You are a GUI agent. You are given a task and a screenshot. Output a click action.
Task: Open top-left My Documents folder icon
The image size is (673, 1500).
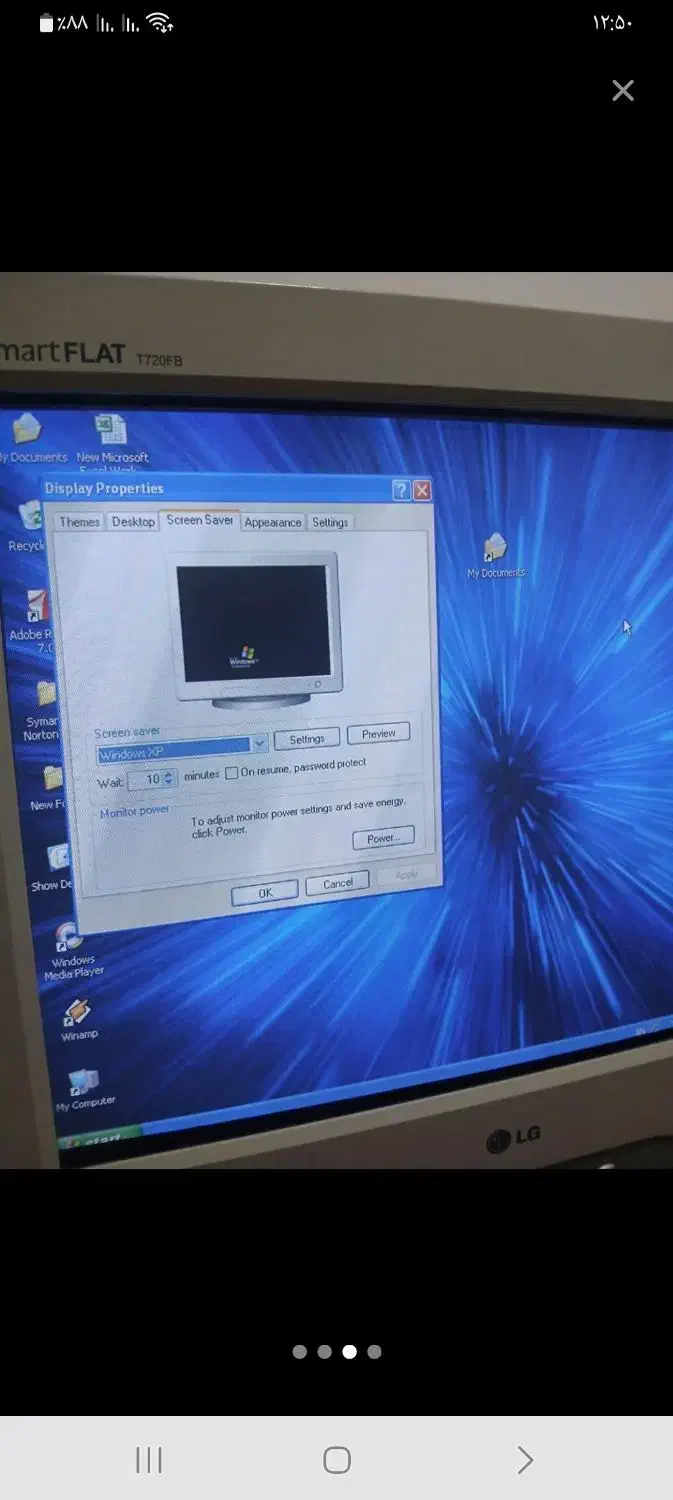click(30, 438)
